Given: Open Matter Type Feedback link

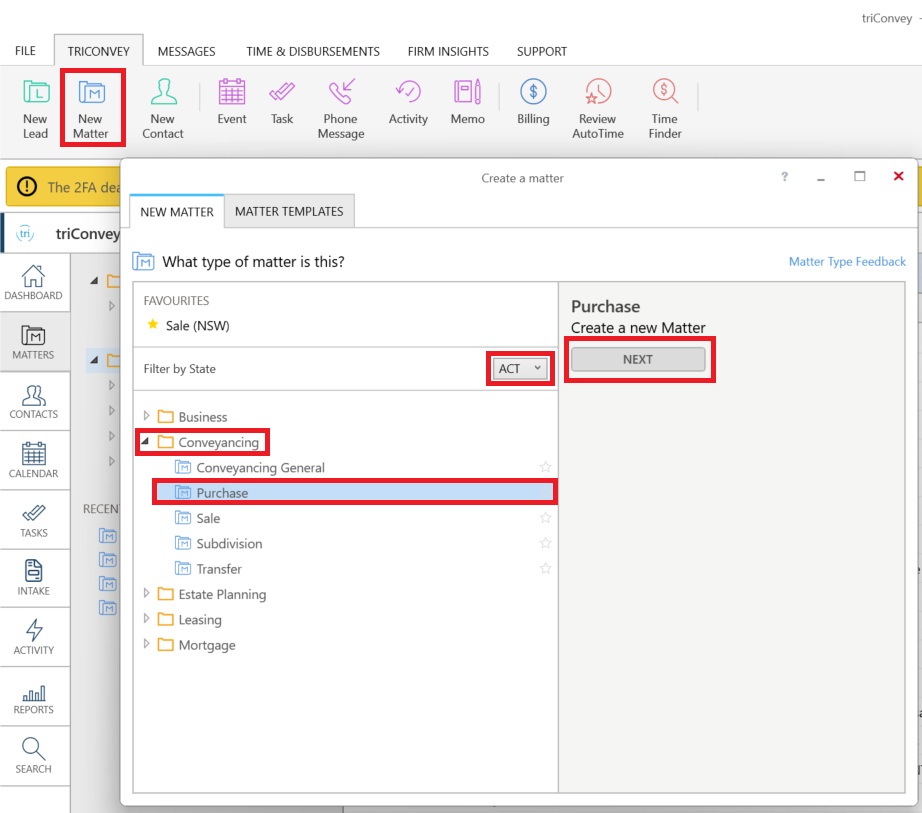Looking at the screenshot, I should (847, 262).
